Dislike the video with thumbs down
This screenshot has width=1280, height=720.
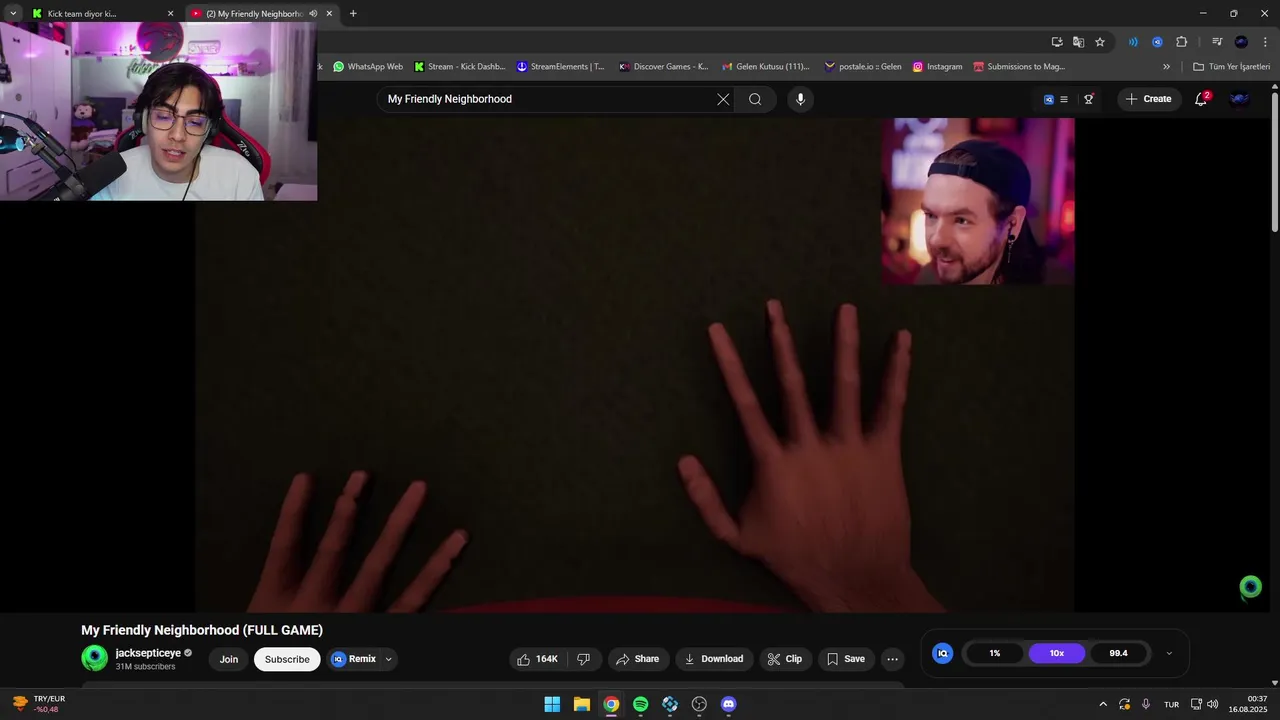point(584,659)
